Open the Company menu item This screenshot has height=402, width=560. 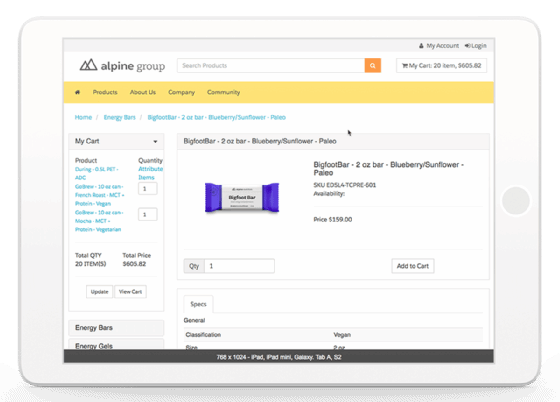click(181, 92)
